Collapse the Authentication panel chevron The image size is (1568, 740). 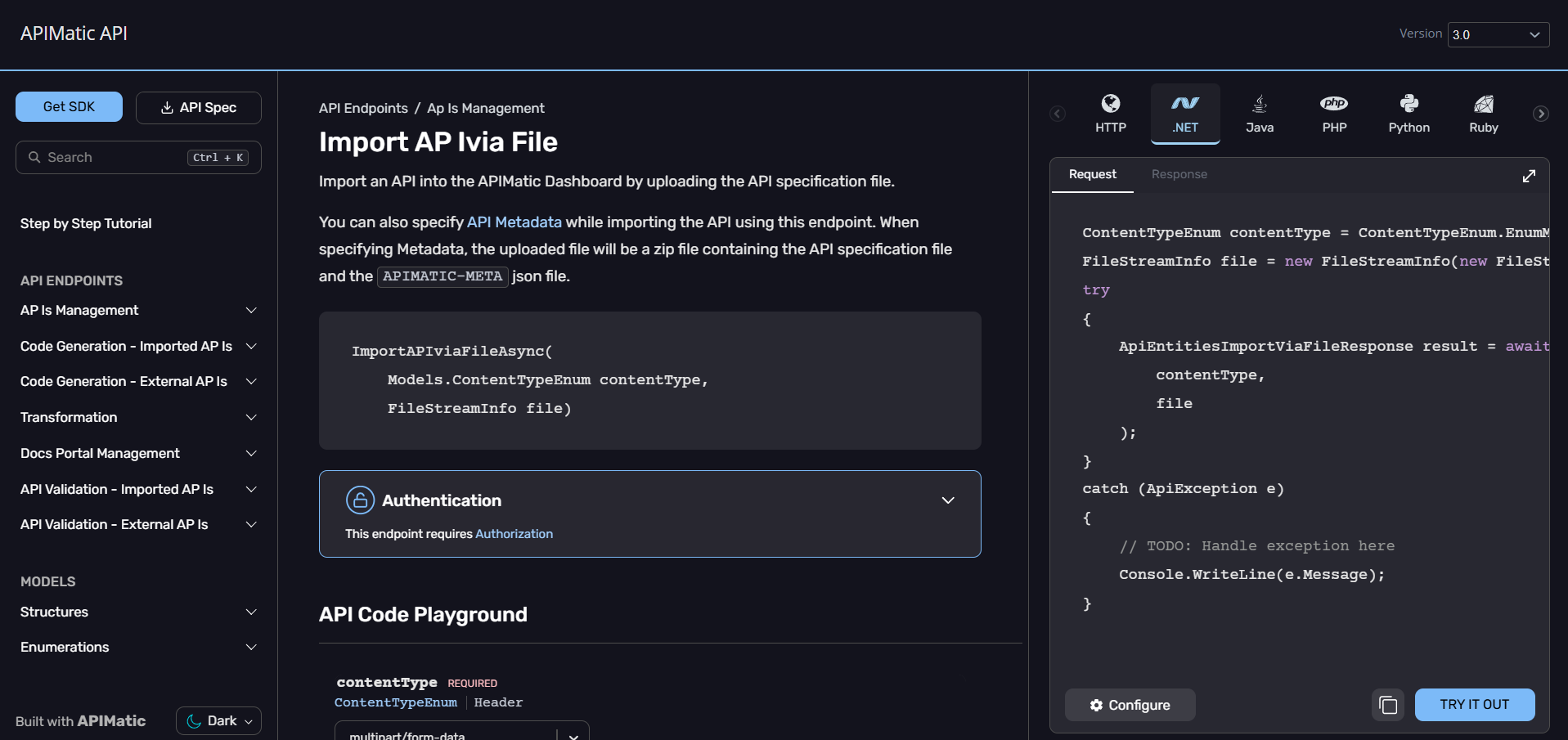pos(948,500)
